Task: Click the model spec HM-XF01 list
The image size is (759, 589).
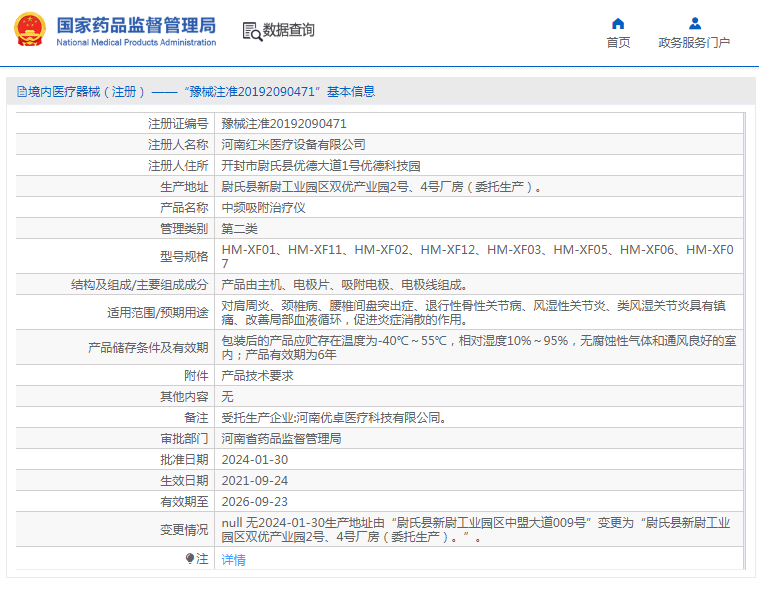Action: [x=477, y=257]
